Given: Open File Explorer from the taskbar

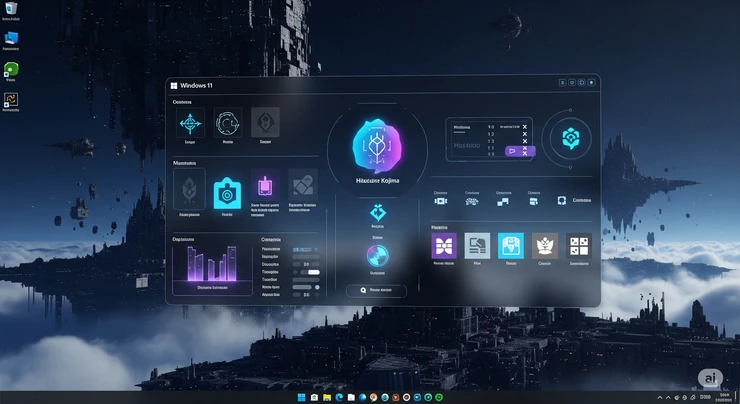Looking at the screenshot, I should pyautogui.click(x=327, y=397).
